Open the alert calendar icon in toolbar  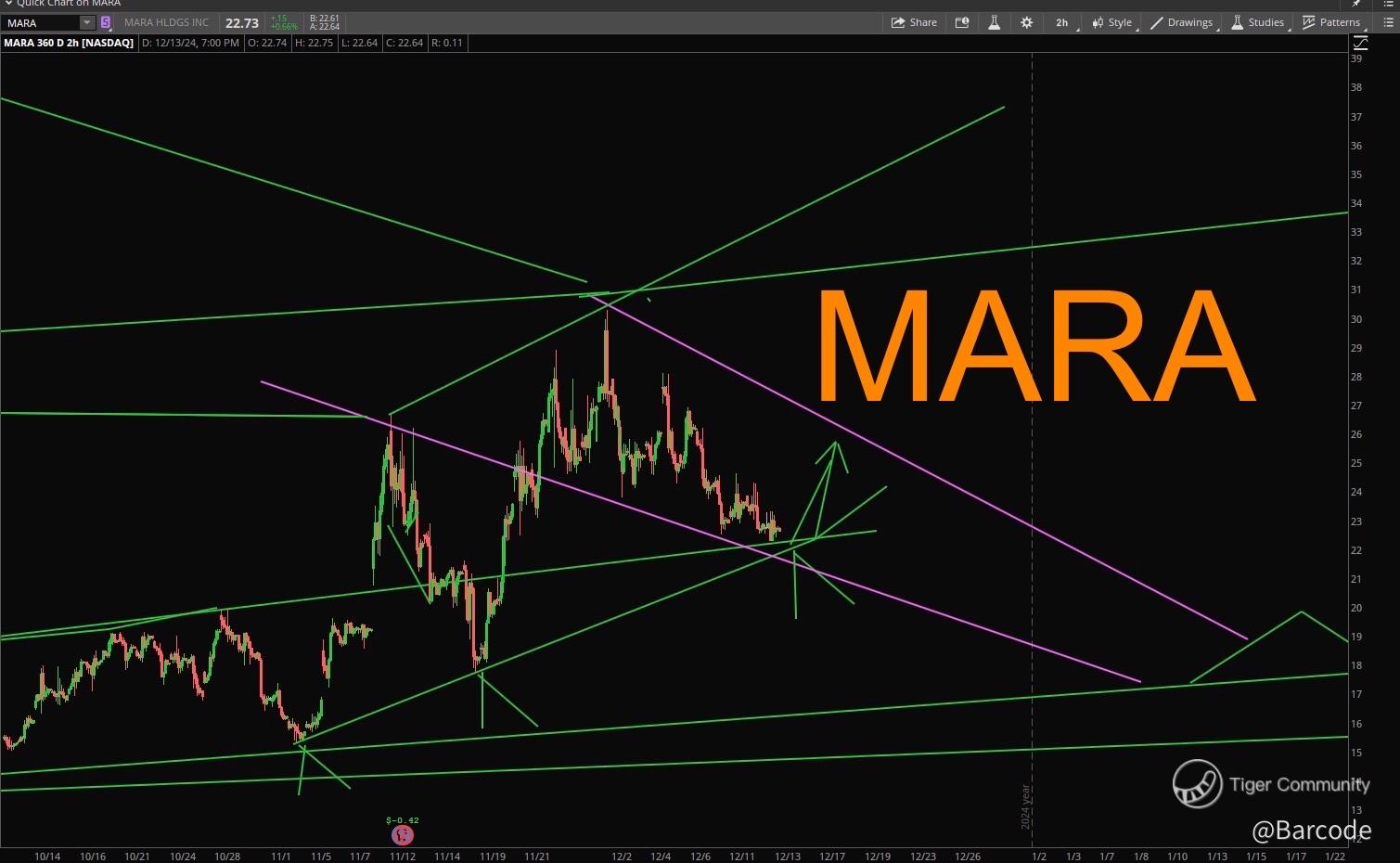[962, 22]
